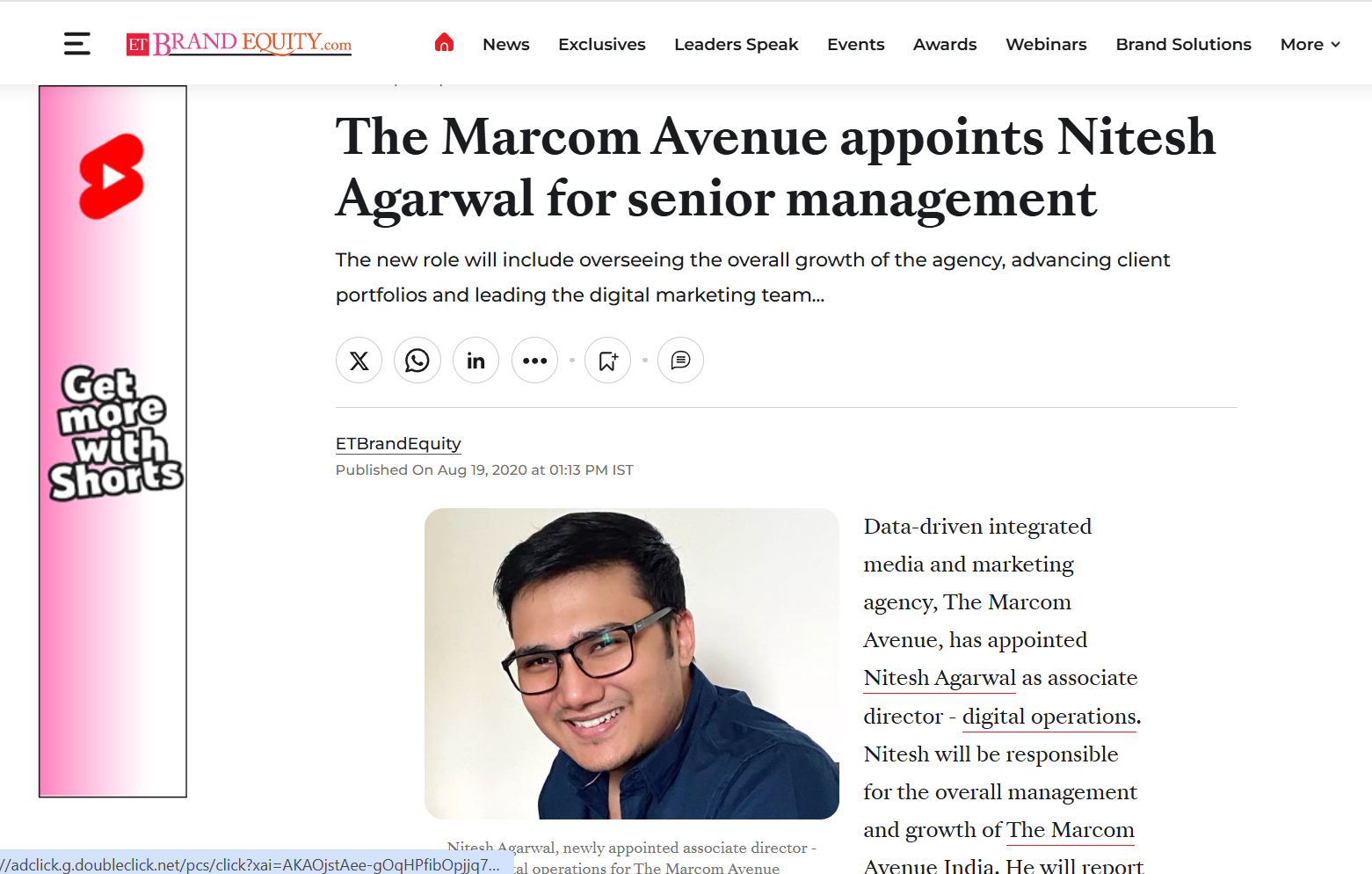1372x874 pixels.
Task: Open the ETBrandEquity author link
Action: coord(398,444)
